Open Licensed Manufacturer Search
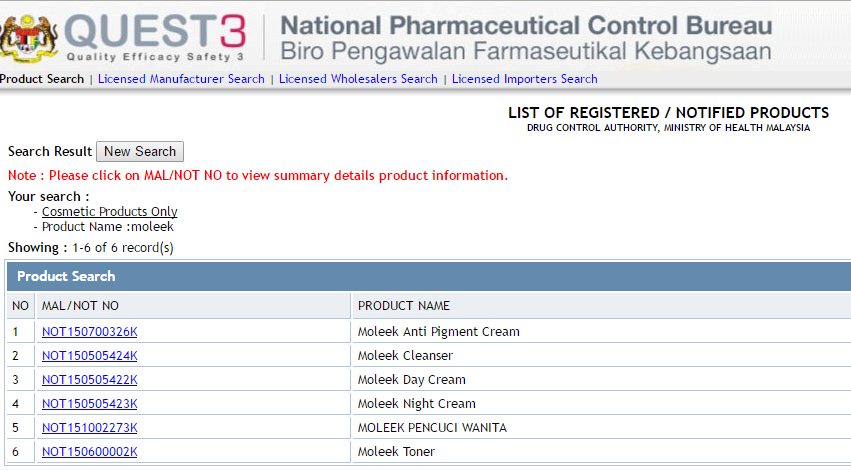Screen dimensions: 851x470 [x=181, y=79]
